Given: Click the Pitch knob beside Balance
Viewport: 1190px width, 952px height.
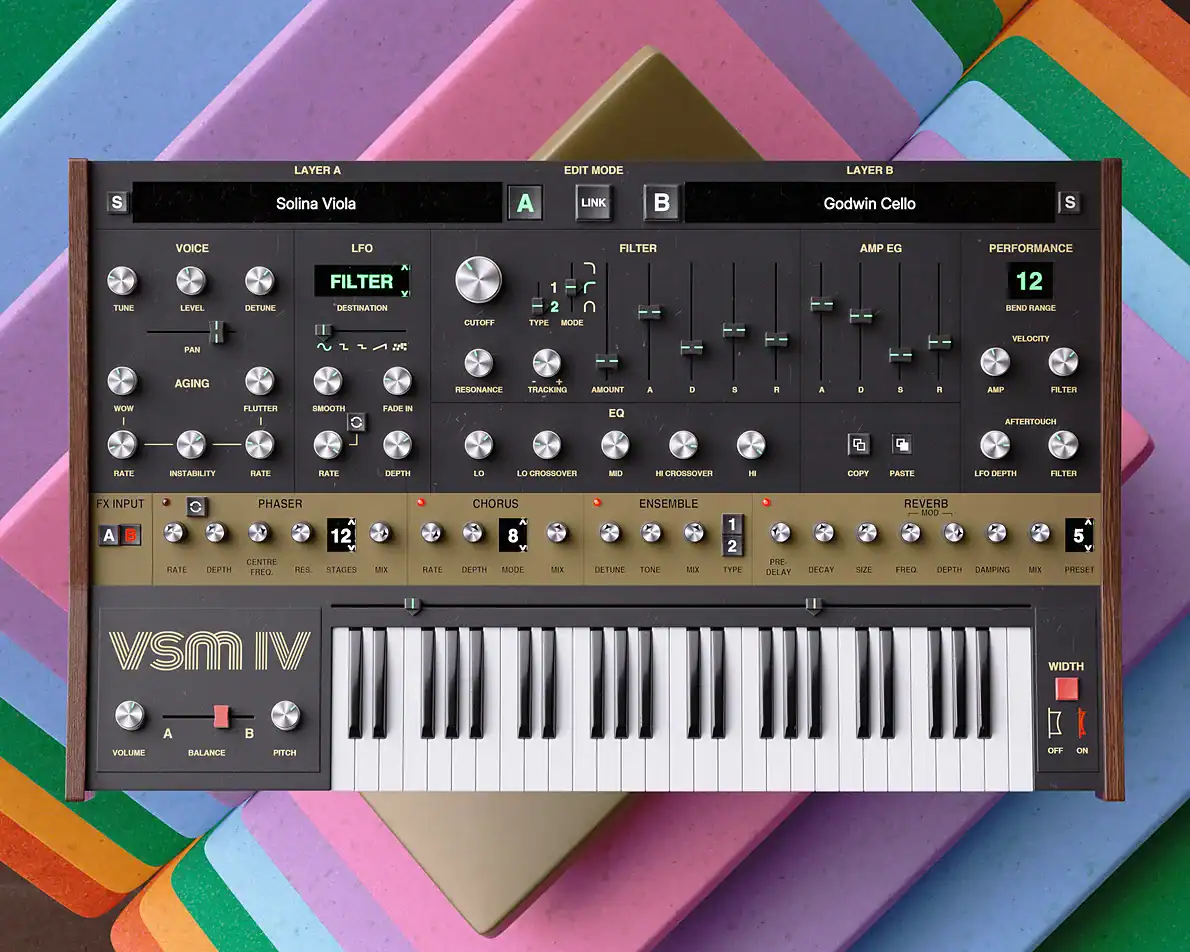Looking at the screenshot, I should (x=286, y=716).
